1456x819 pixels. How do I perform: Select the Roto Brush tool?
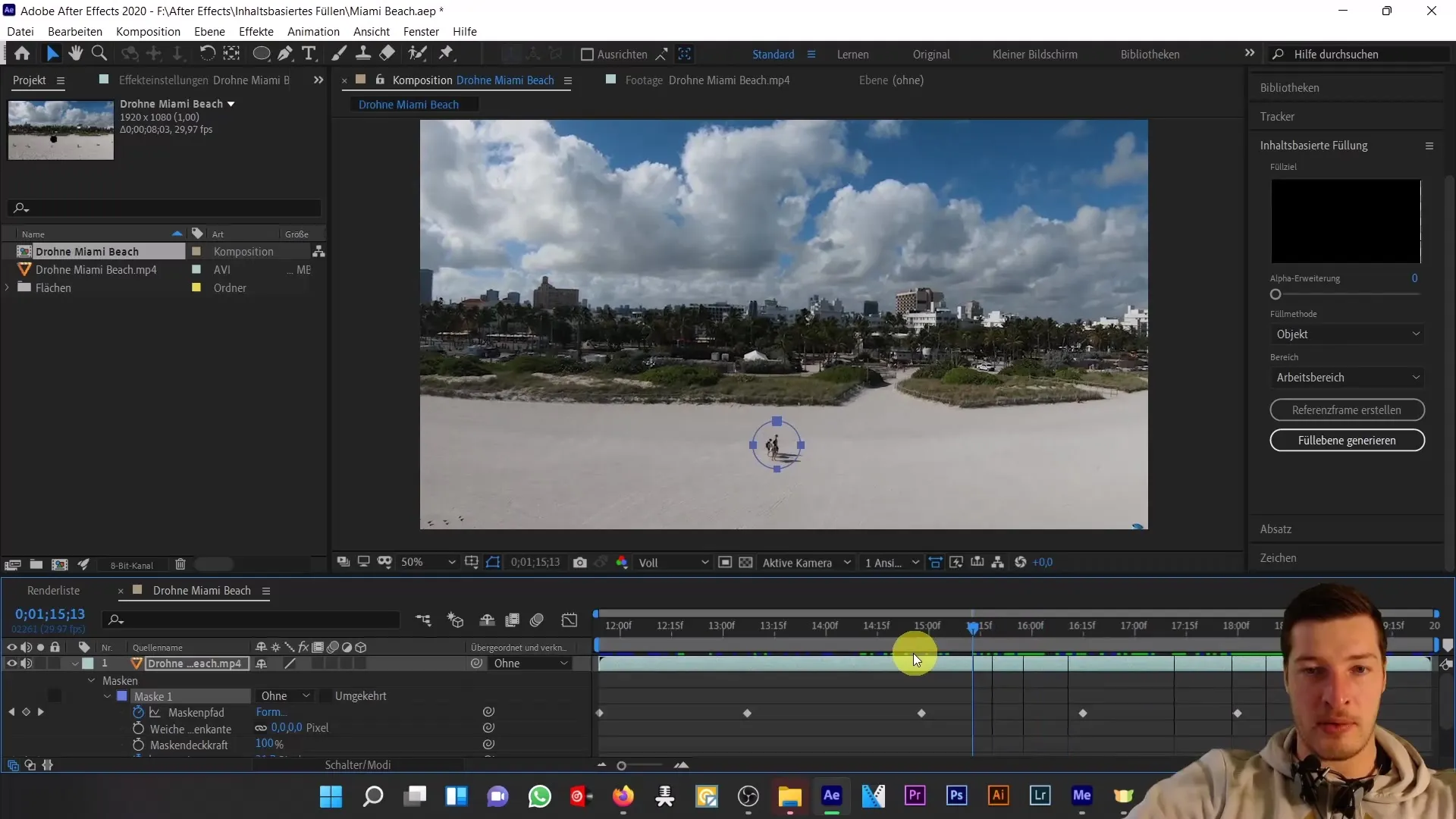[x=417, y=54]
